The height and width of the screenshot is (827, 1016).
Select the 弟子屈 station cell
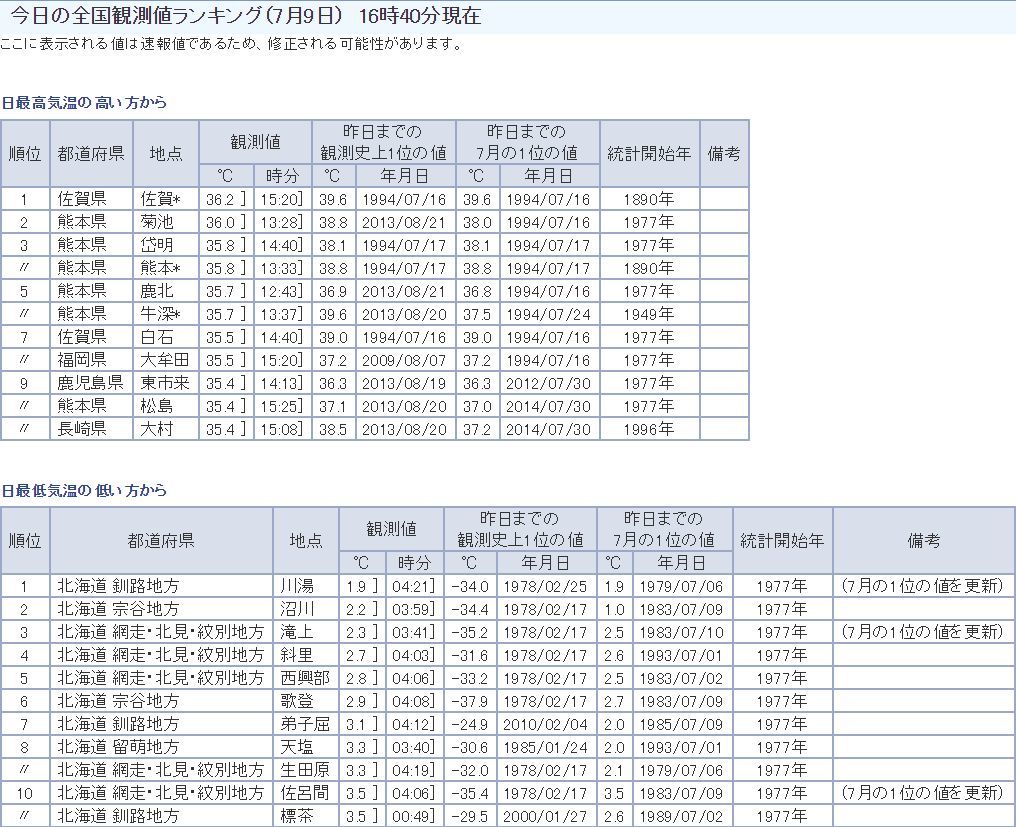pyautogui.click(x=303, y=724)
